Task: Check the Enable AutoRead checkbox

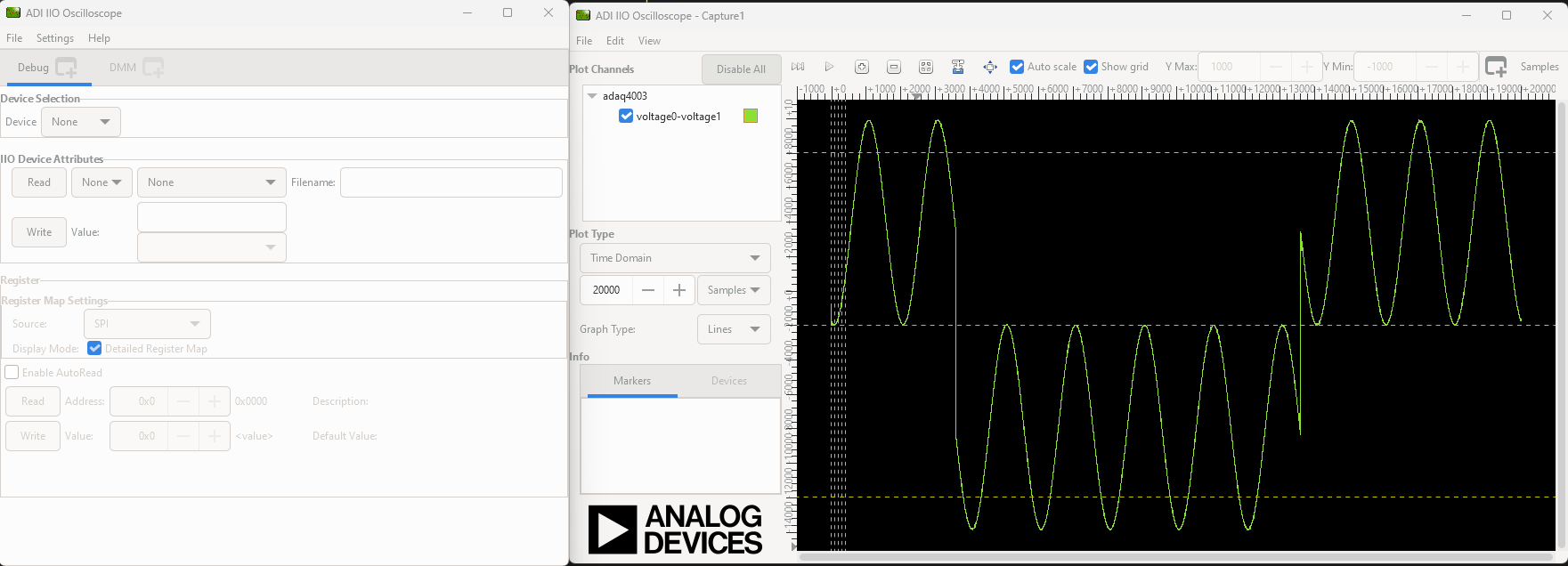Action: coord(12,372)
